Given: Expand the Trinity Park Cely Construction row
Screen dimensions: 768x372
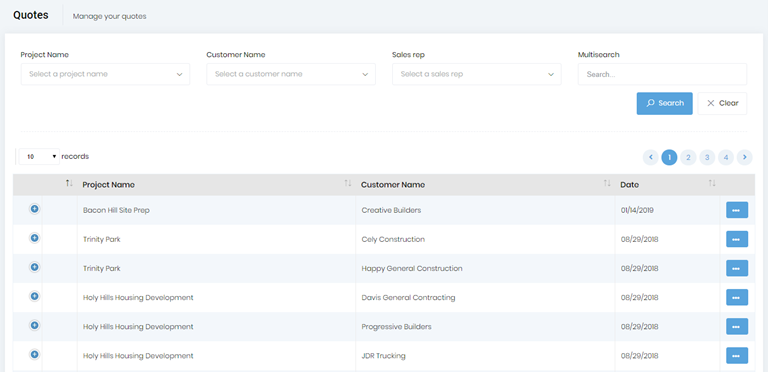Looking at the screenshot, I should click(34, 238).
